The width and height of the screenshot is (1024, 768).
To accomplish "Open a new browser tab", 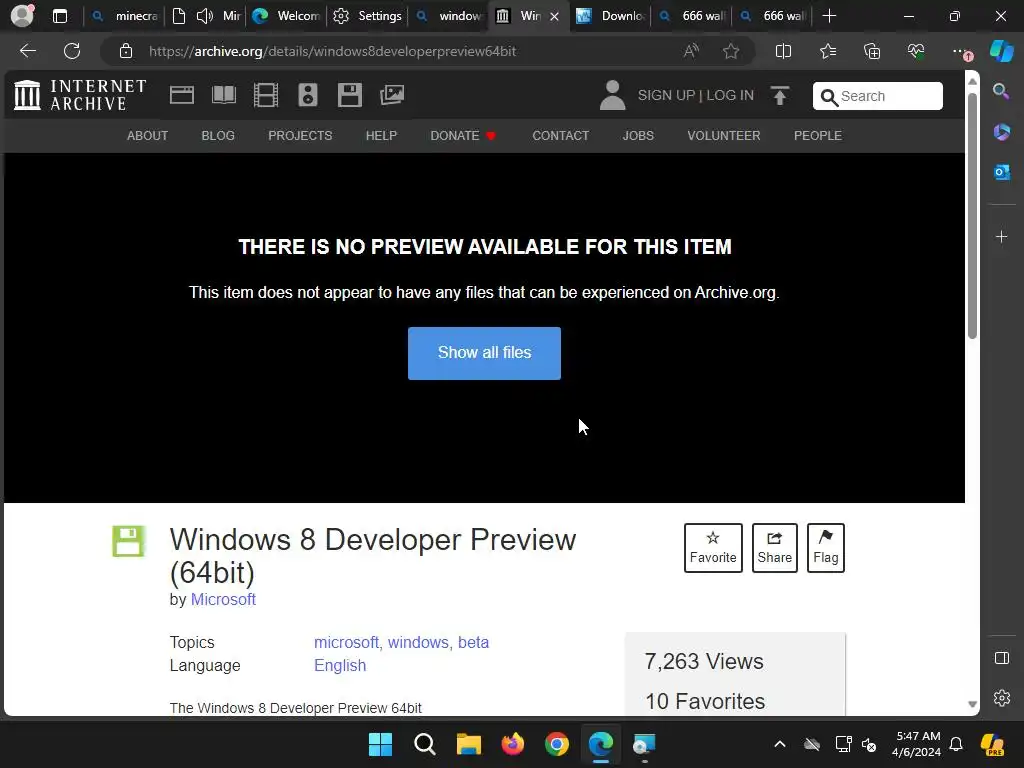I will pyautogui.click(x=829, y=16).
